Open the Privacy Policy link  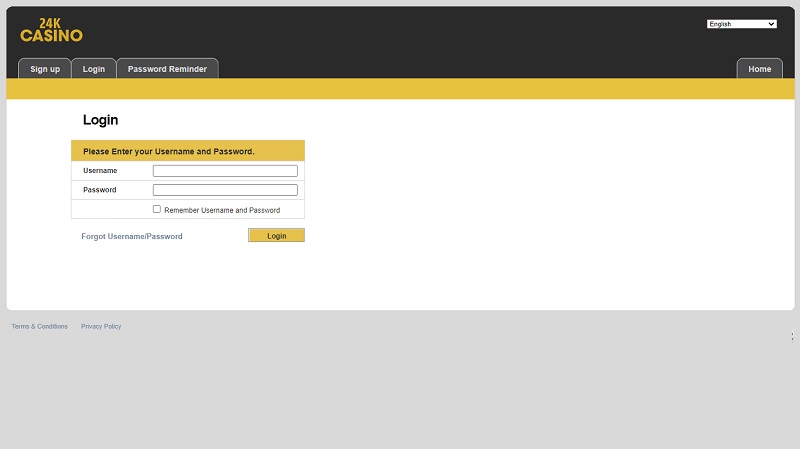pos(101,327)
